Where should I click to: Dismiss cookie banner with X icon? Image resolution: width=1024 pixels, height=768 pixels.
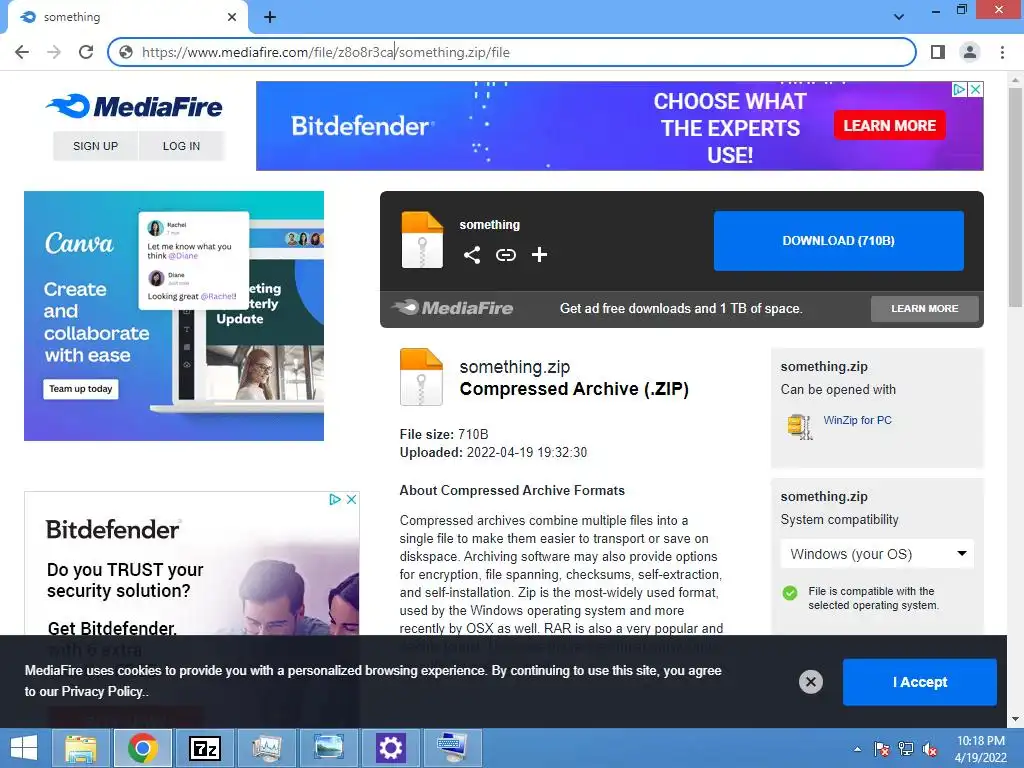pyautogui.click(x=810, y=682)
